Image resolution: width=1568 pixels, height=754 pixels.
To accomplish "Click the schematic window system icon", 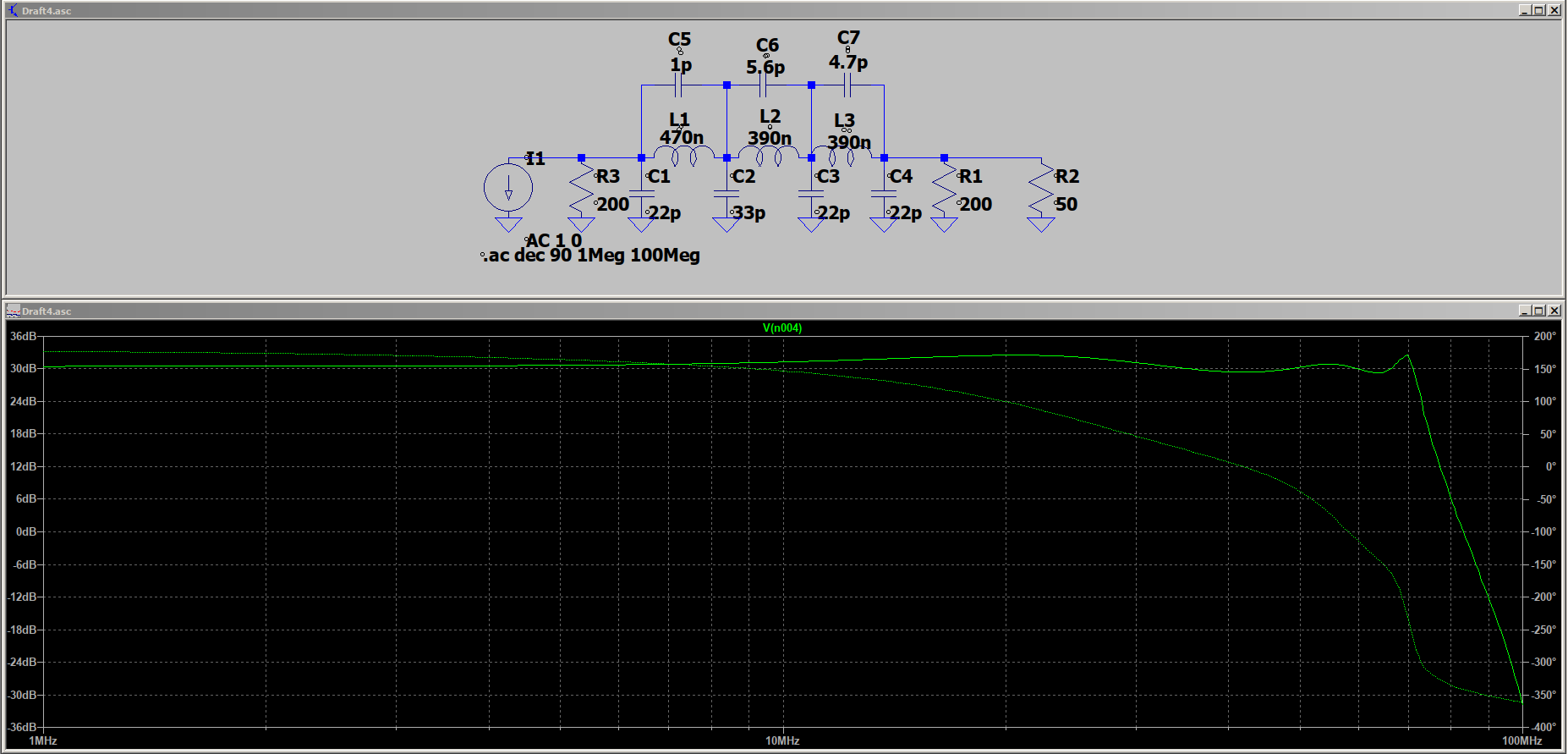I will click(x=13, y=10).
